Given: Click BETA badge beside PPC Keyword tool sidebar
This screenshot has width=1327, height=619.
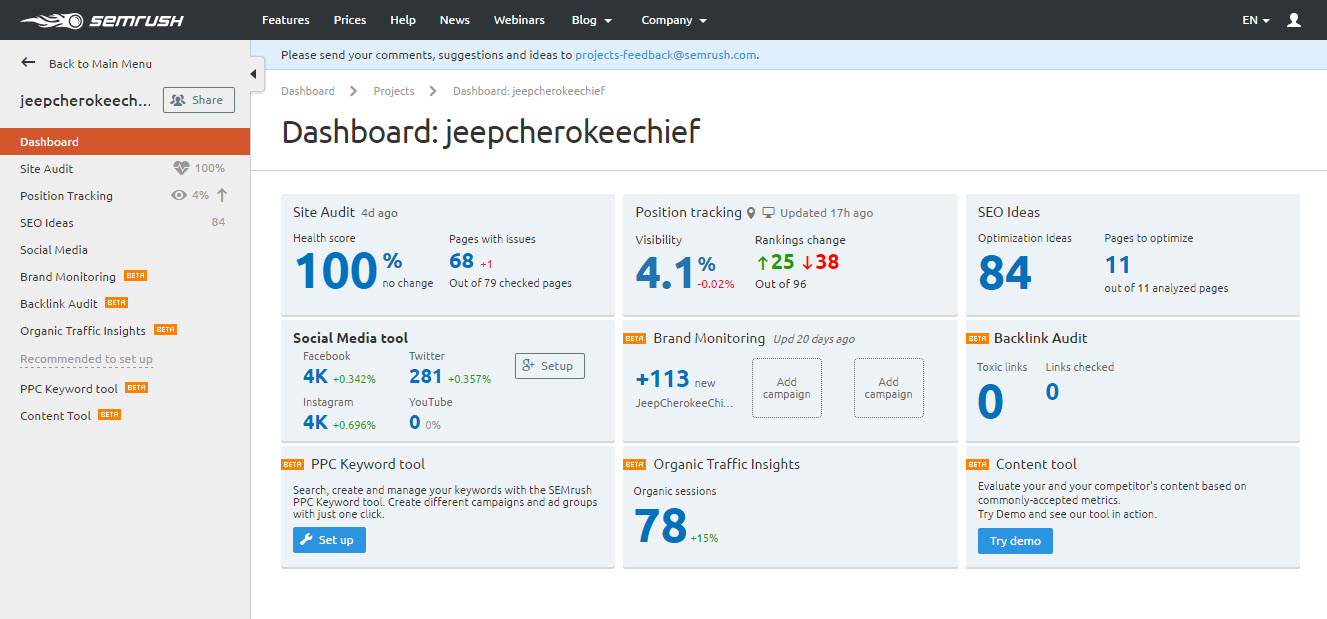Looking at the screenshot, I should (136, 388).
